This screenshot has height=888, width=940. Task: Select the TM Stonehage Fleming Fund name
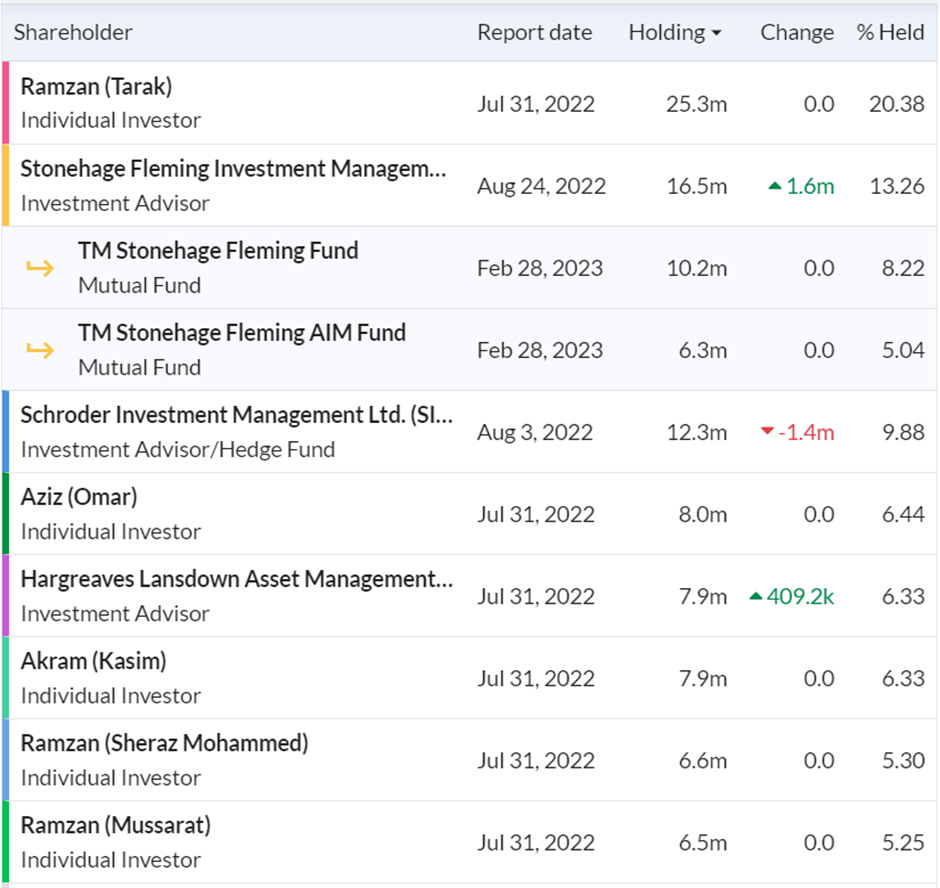click(x=218, y=251)
